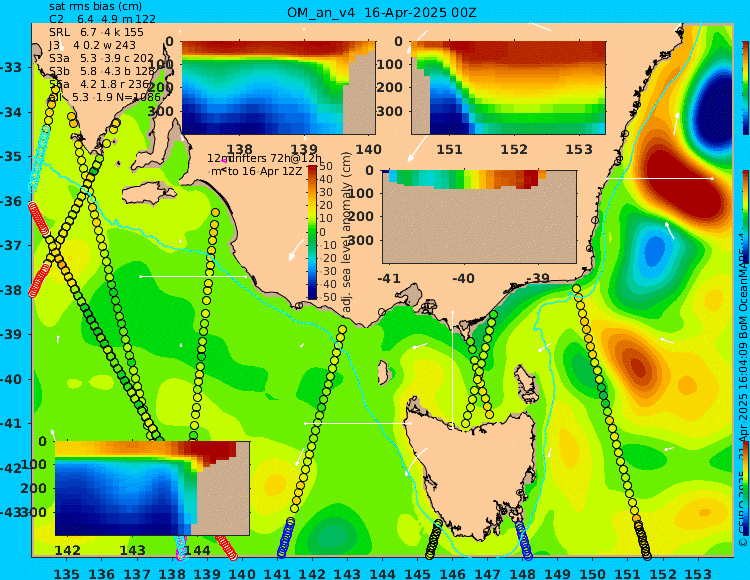Image resolution: width=750 pixels, height=580 pixels.
Task: Click the 'adj. sea level anomaly (cm)' label
Action: [x=347, y=232]
